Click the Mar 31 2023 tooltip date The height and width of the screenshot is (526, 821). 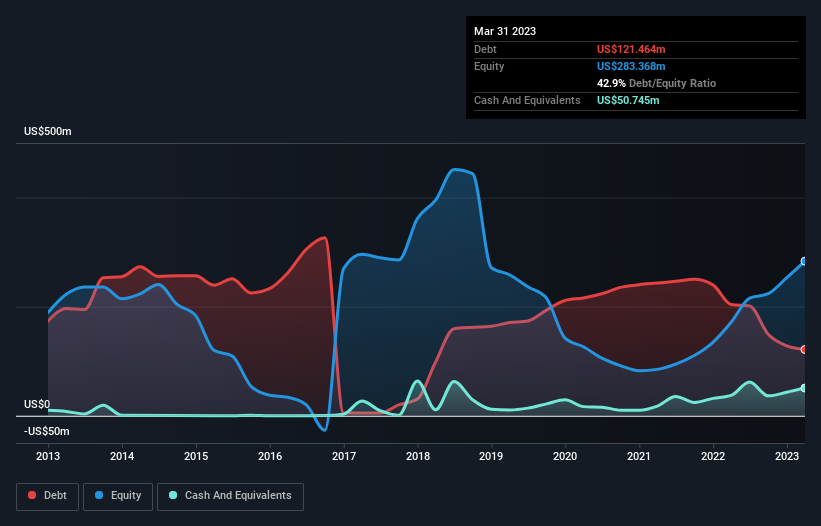[505, 31]
